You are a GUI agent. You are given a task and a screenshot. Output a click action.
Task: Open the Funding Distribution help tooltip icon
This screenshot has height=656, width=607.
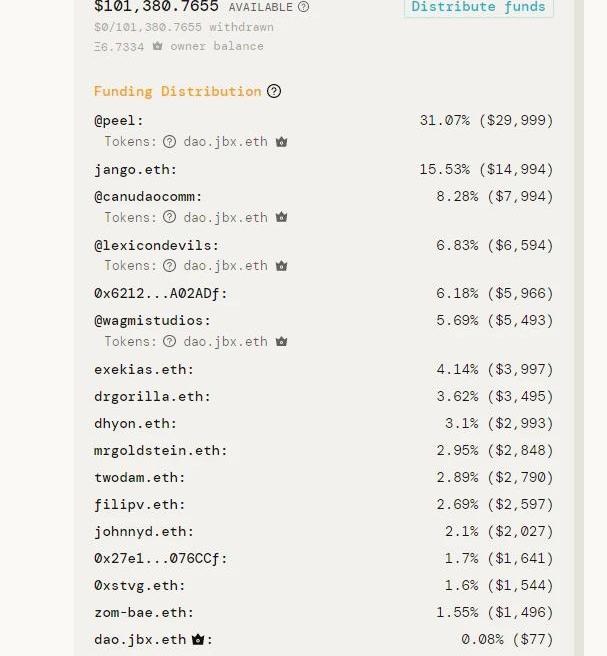(x=274, y=91)
